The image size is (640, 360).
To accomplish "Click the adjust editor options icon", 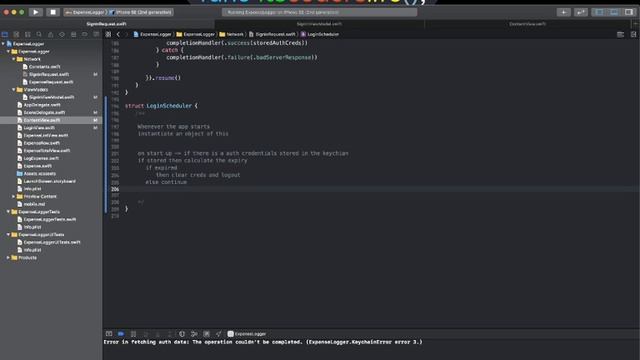I will point(620,35).
